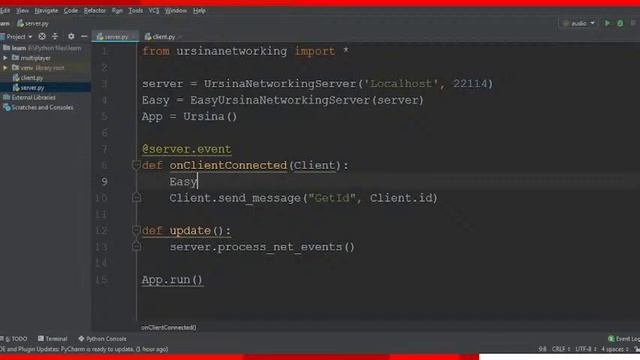This screenshot has width=640, height=360.
Task: Click the cursor position indicator in status bar
Action: (542, 349)
